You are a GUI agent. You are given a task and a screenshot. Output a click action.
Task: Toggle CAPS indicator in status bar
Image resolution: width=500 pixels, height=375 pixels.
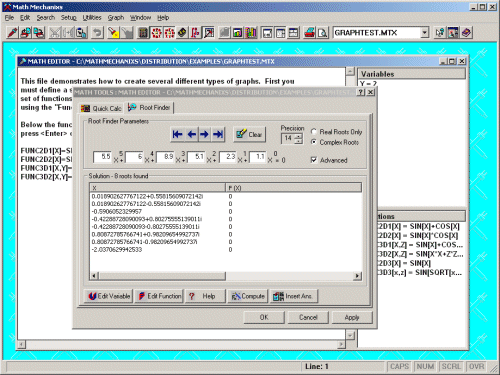pyautogui.click(x=399, y=367)
